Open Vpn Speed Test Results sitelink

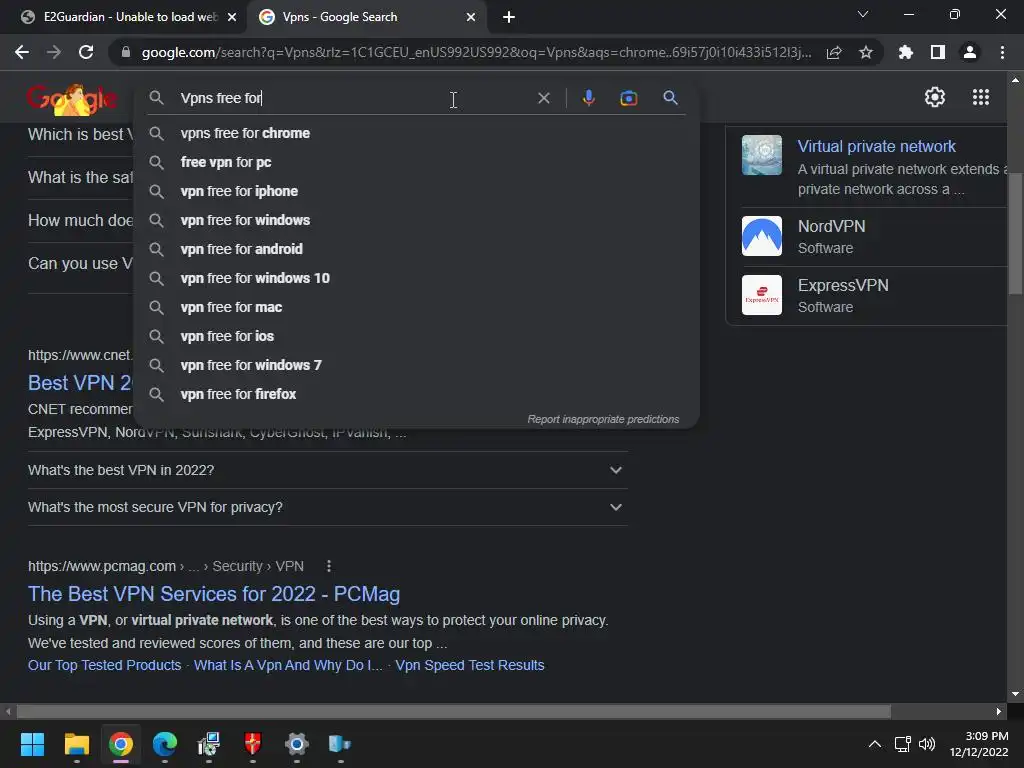click(470, 665)
